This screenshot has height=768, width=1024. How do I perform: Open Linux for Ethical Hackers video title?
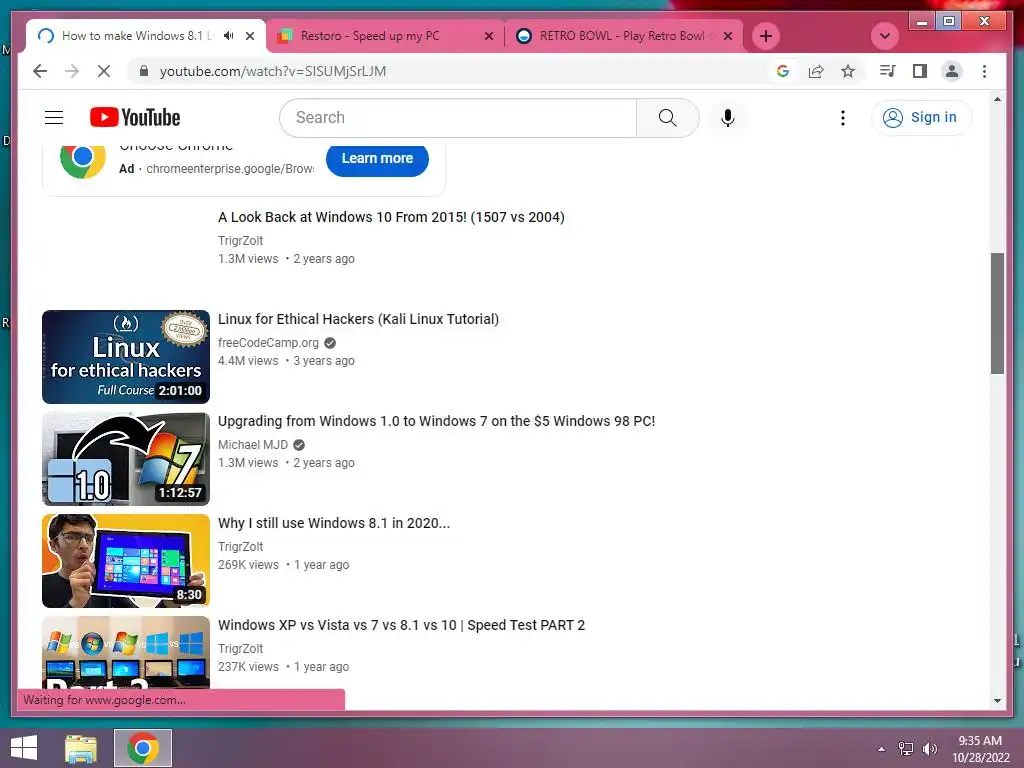(358, 319)
